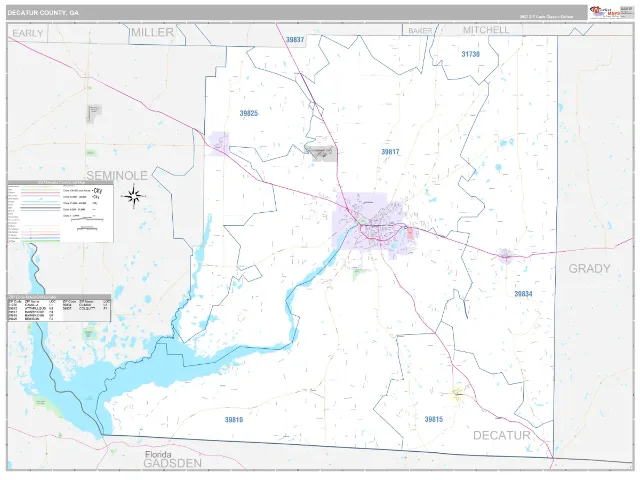Open the ZIP code index table
This screenshot has height=480, width=640.
click(59, 308)
